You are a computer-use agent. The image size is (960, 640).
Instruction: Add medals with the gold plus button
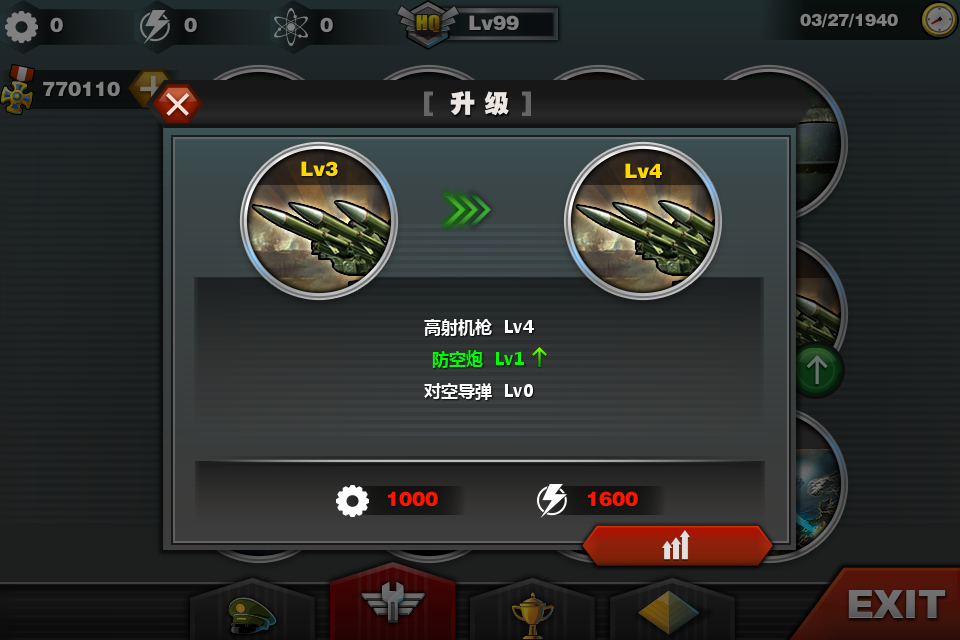(x=149, y=88)
